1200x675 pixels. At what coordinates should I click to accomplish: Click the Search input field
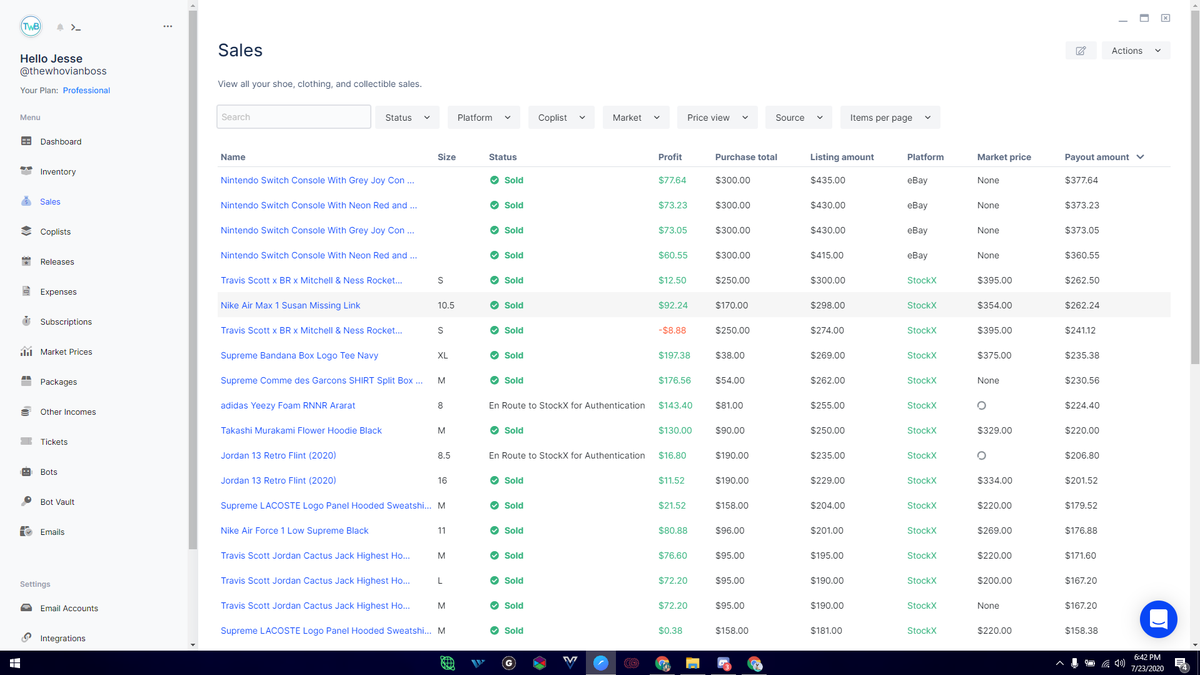(294, 117)
